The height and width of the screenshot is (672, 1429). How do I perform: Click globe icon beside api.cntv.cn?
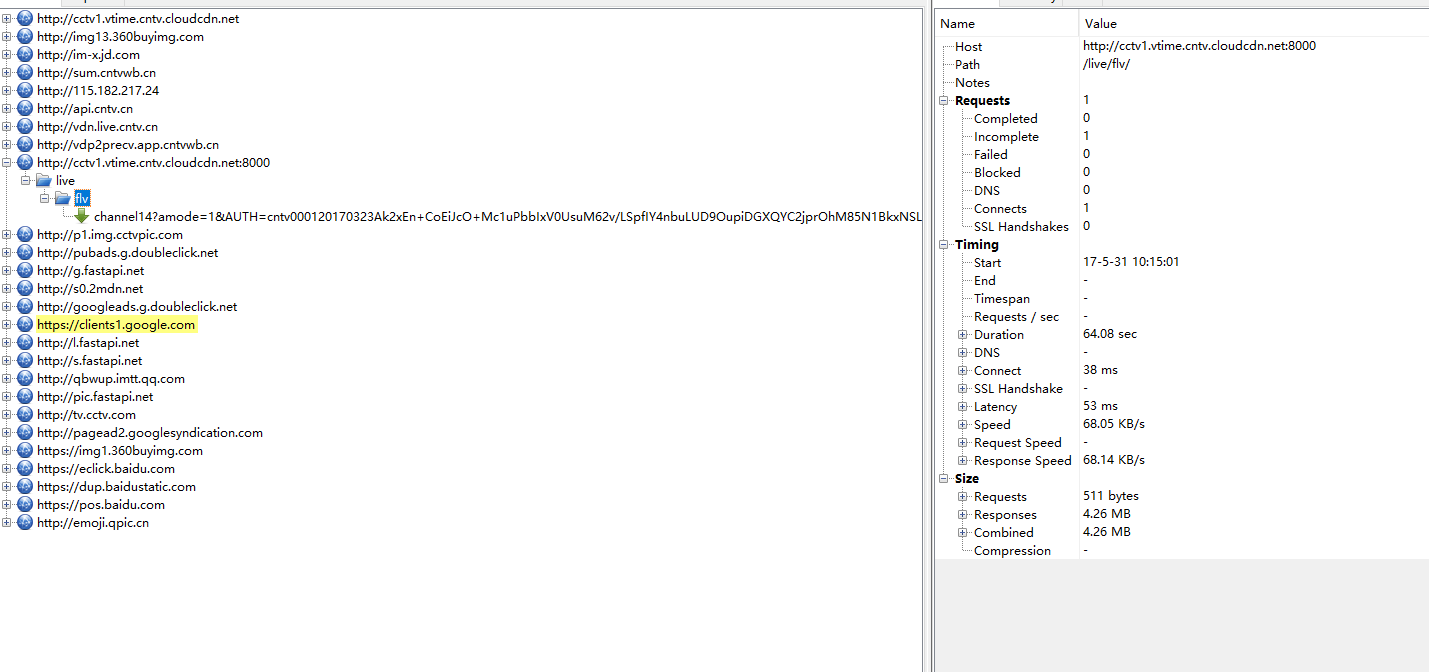(x=25, y=109)
